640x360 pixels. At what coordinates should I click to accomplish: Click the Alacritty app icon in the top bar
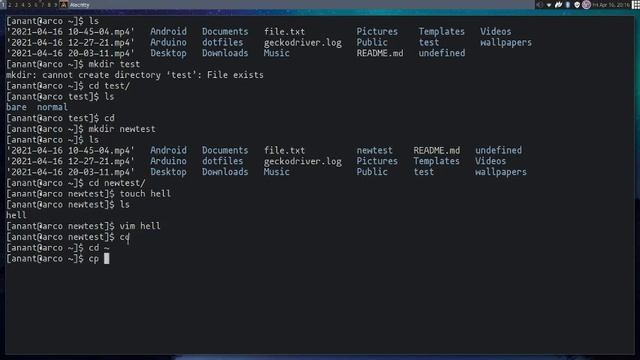click(x=63, y=5)
